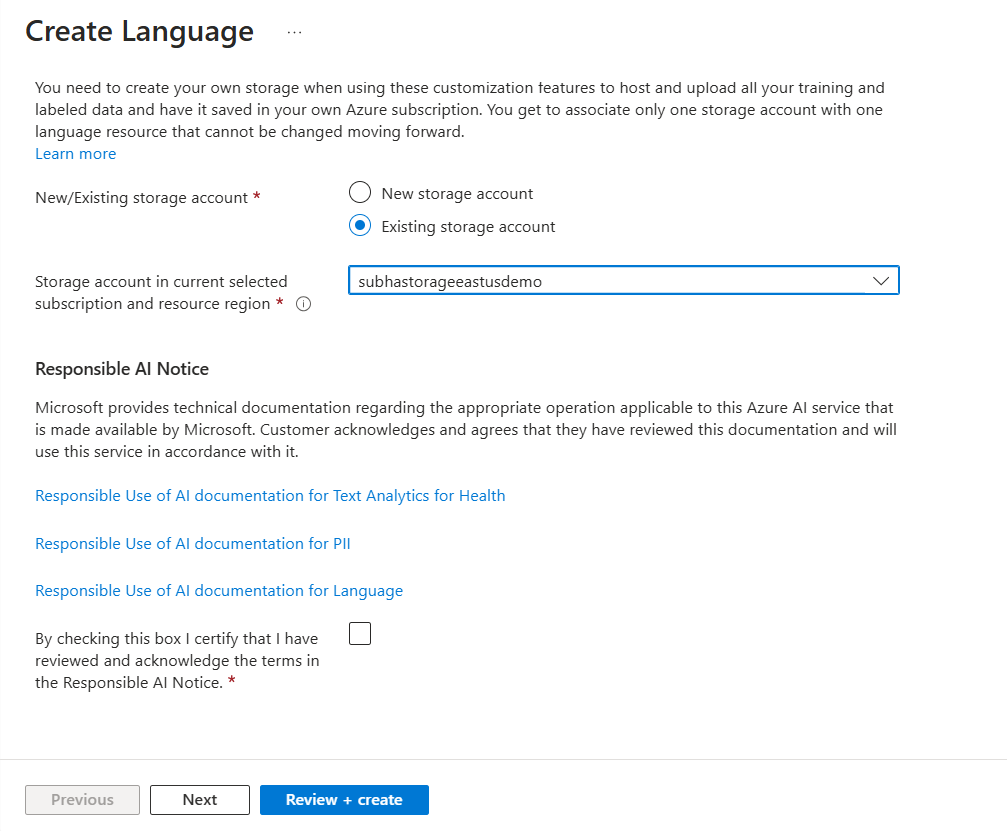Click the New storage account label text

457,194
